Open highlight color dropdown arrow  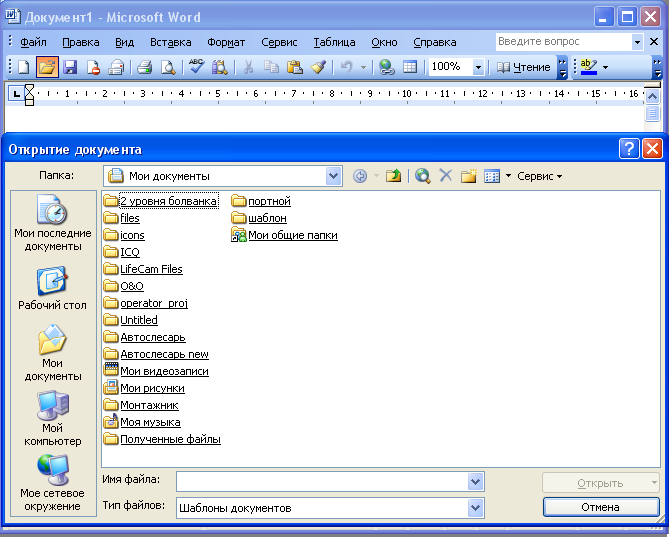(605, 67)
